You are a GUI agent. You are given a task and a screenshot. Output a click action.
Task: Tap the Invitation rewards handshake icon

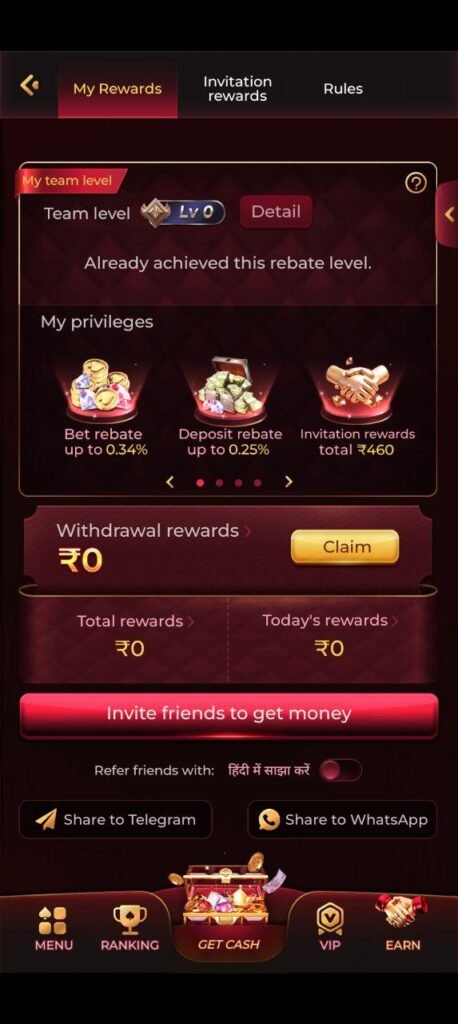[x=357, y=388]
